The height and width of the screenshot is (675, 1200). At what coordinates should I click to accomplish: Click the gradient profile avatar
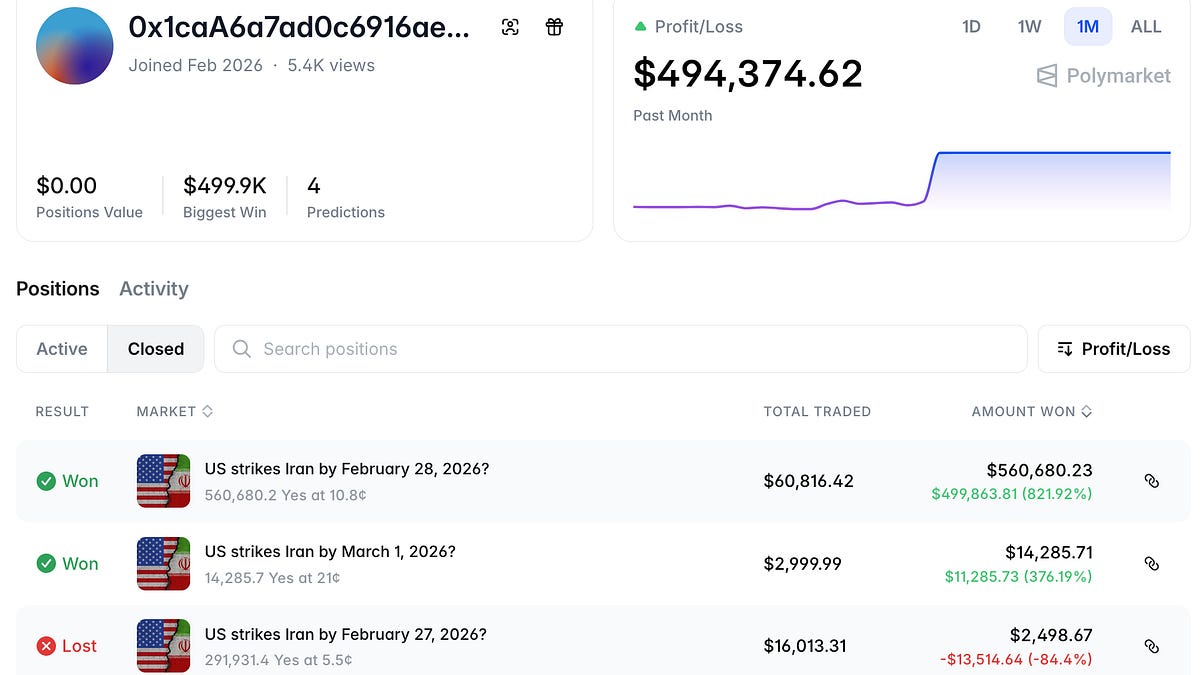[x=74, y=45]
